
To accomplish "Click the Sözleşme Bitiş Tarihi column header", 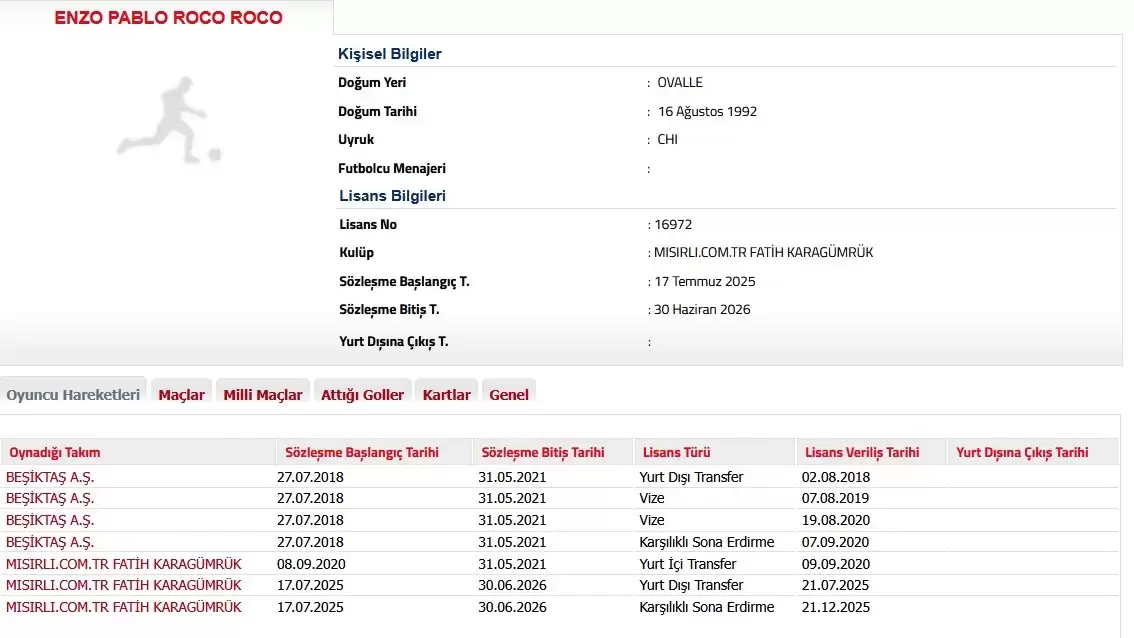I will (x=542, y=452).
